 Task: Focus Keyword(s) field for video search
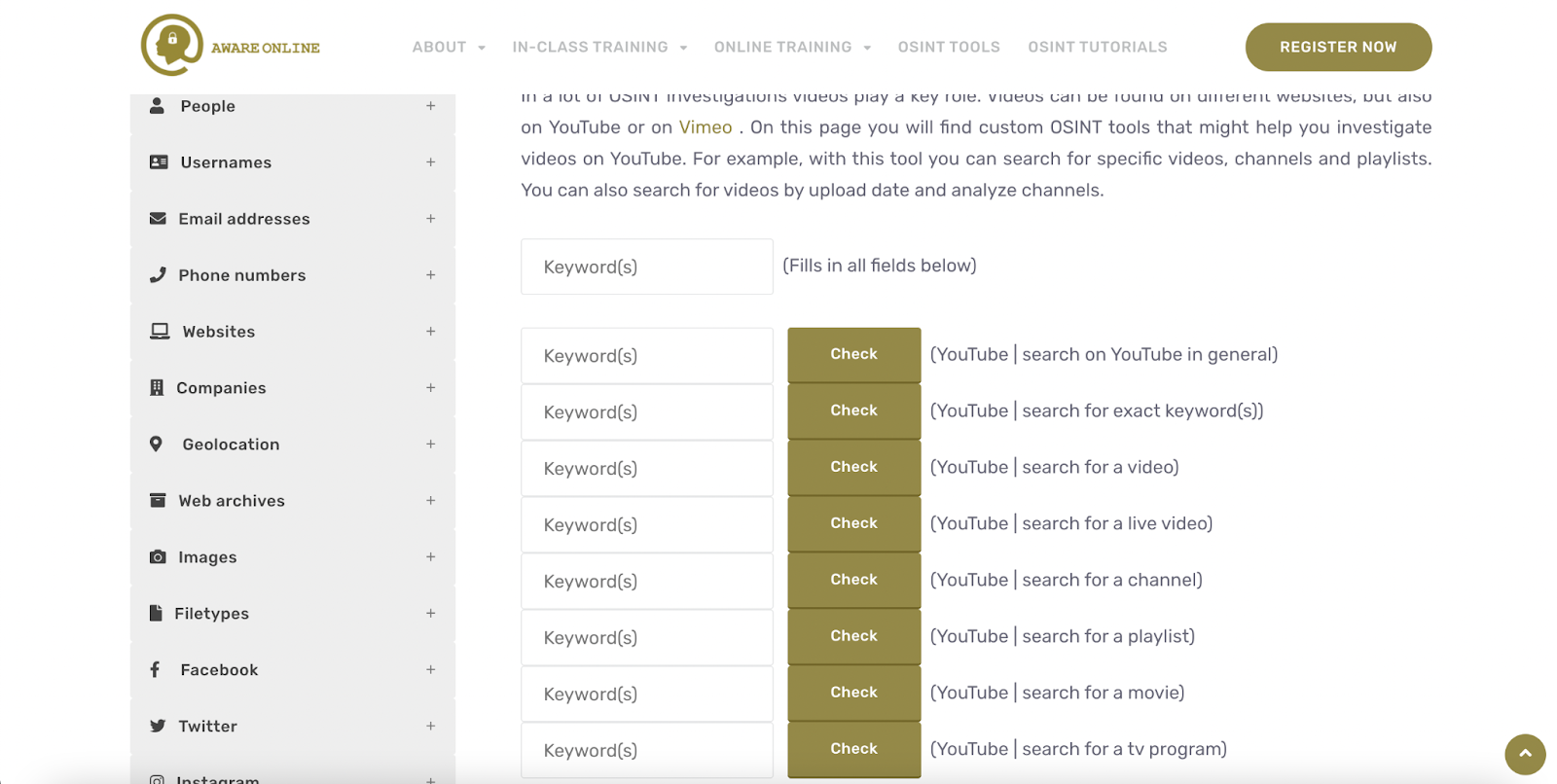click(647, 469)
